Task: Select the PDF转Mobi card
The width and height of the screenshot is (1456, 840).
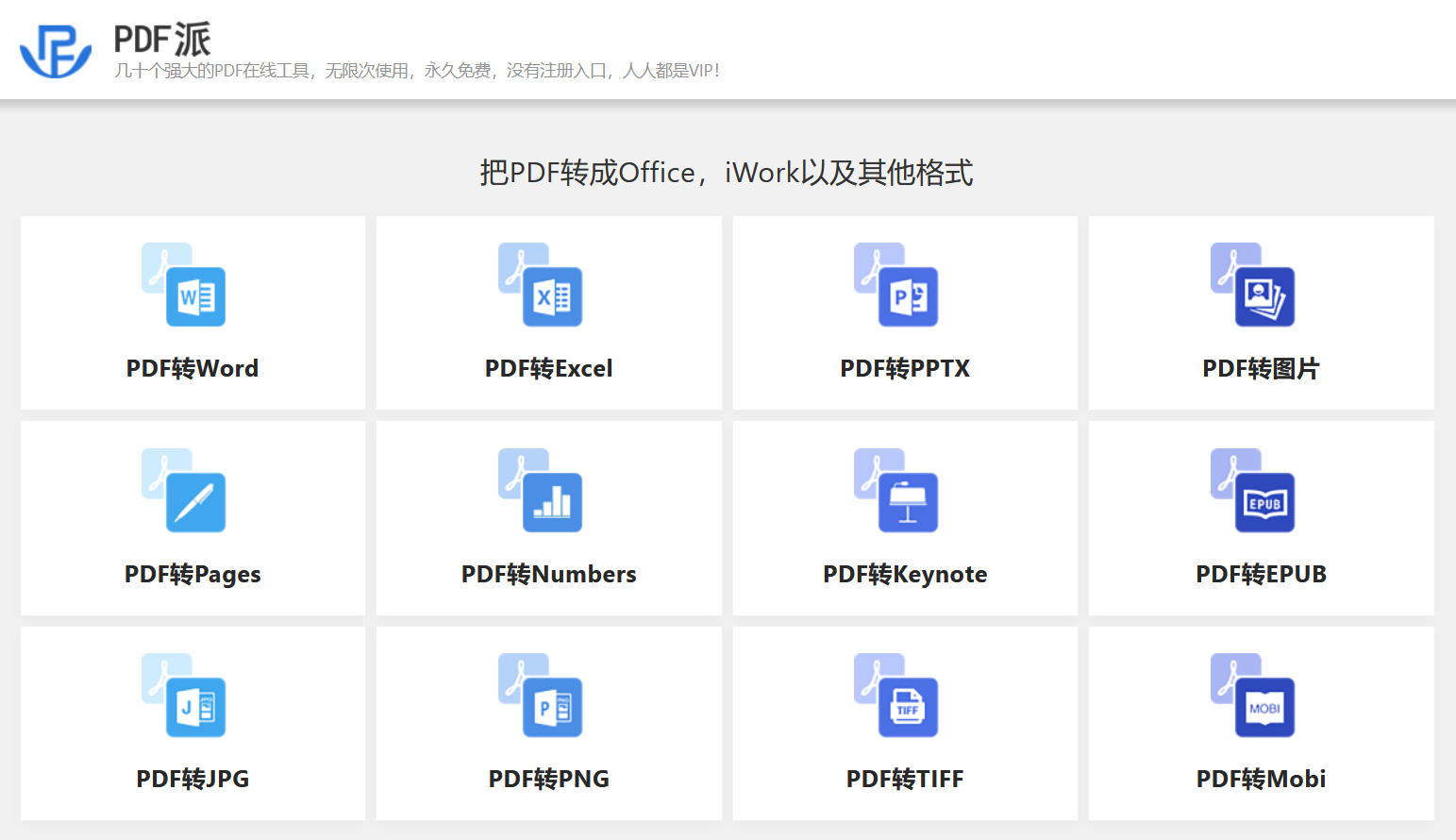Action: [x=1261, y=723]
